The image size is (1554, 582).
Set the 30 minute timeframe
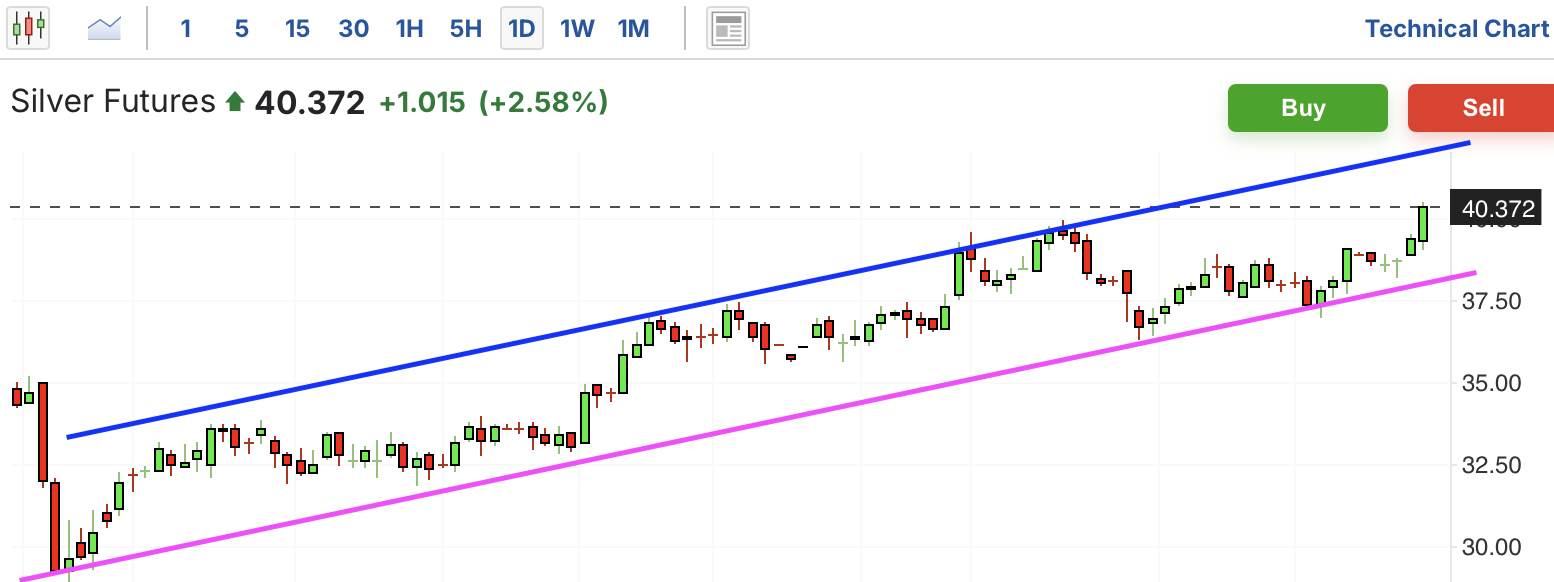[353, 28]
